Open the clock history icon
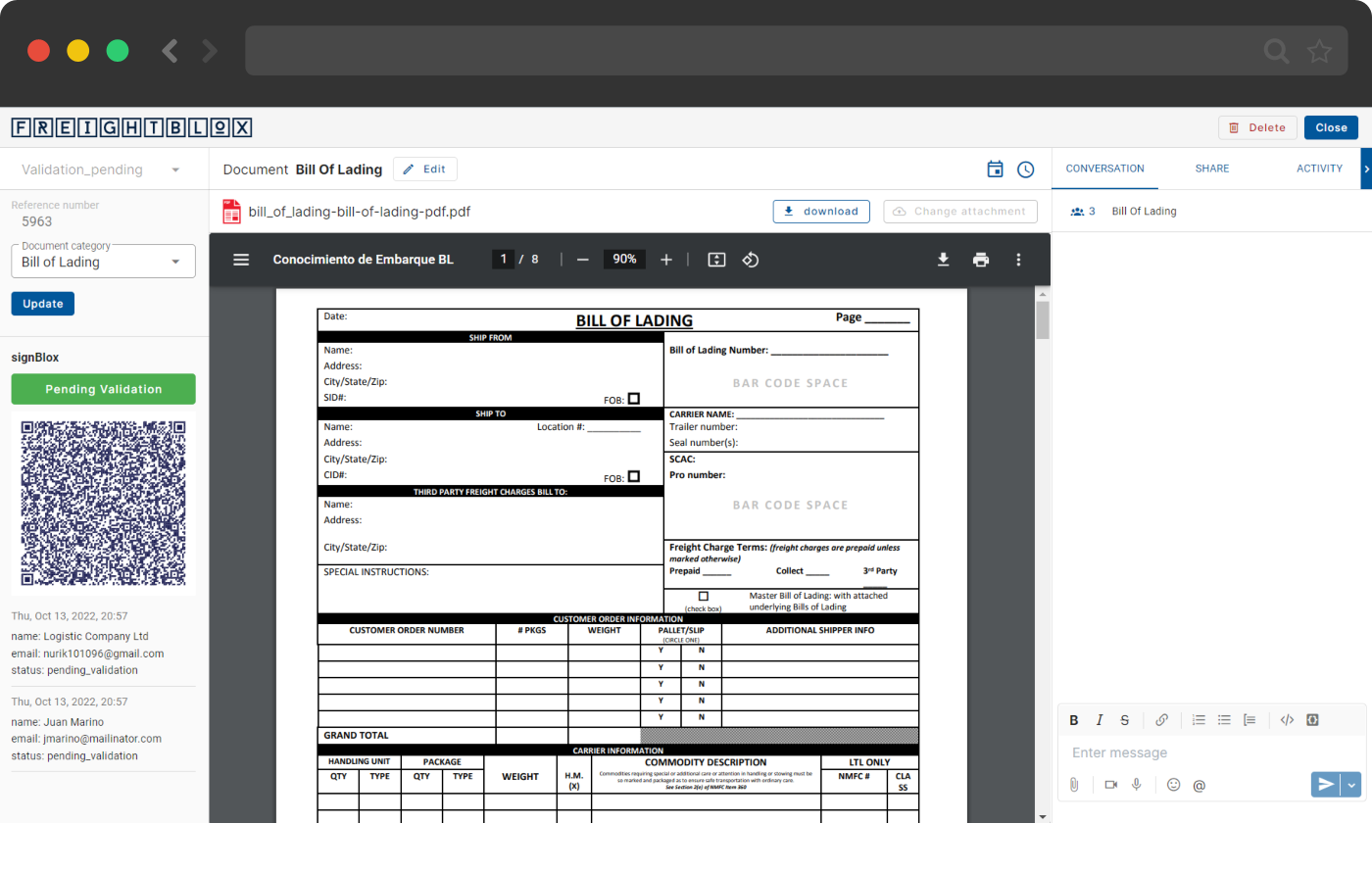Viewport: 1372px width, 872px height. click(x=1026, y=170)
